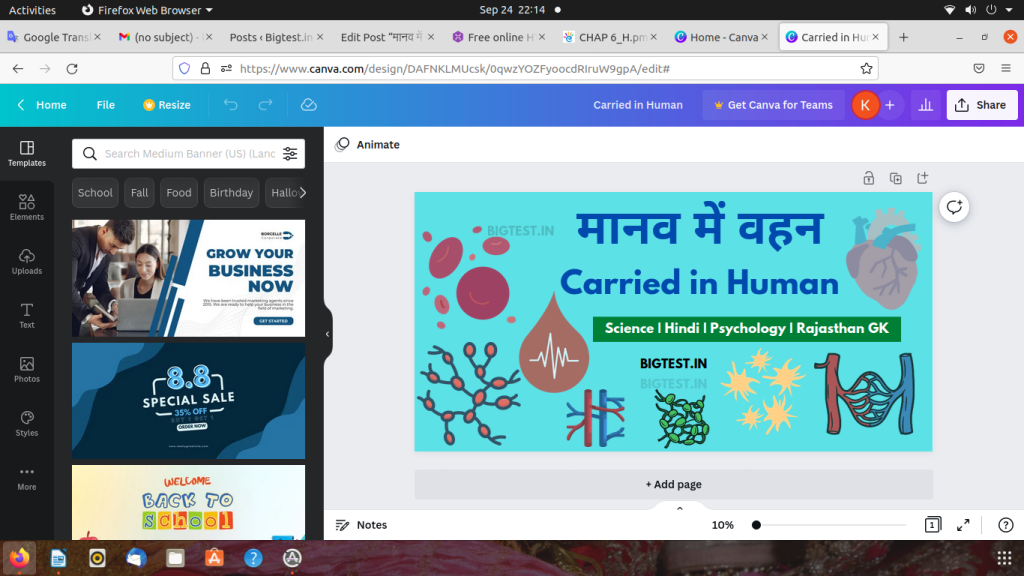Open search filter sliders icon
1024x576 pixels.
pyautogui.click(x=290, y=153)
